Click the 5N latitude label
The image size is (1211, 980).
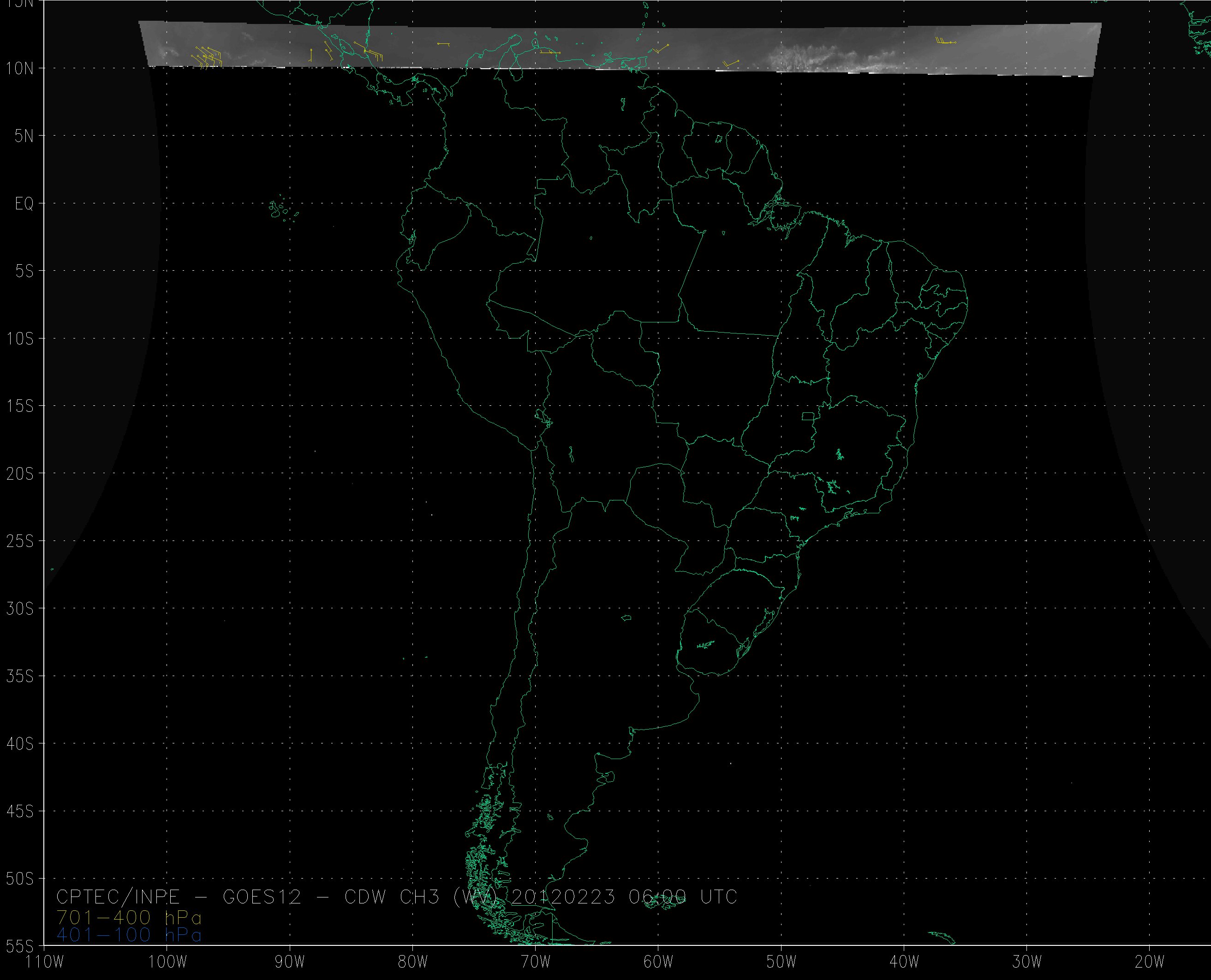[x=24, y=136]
